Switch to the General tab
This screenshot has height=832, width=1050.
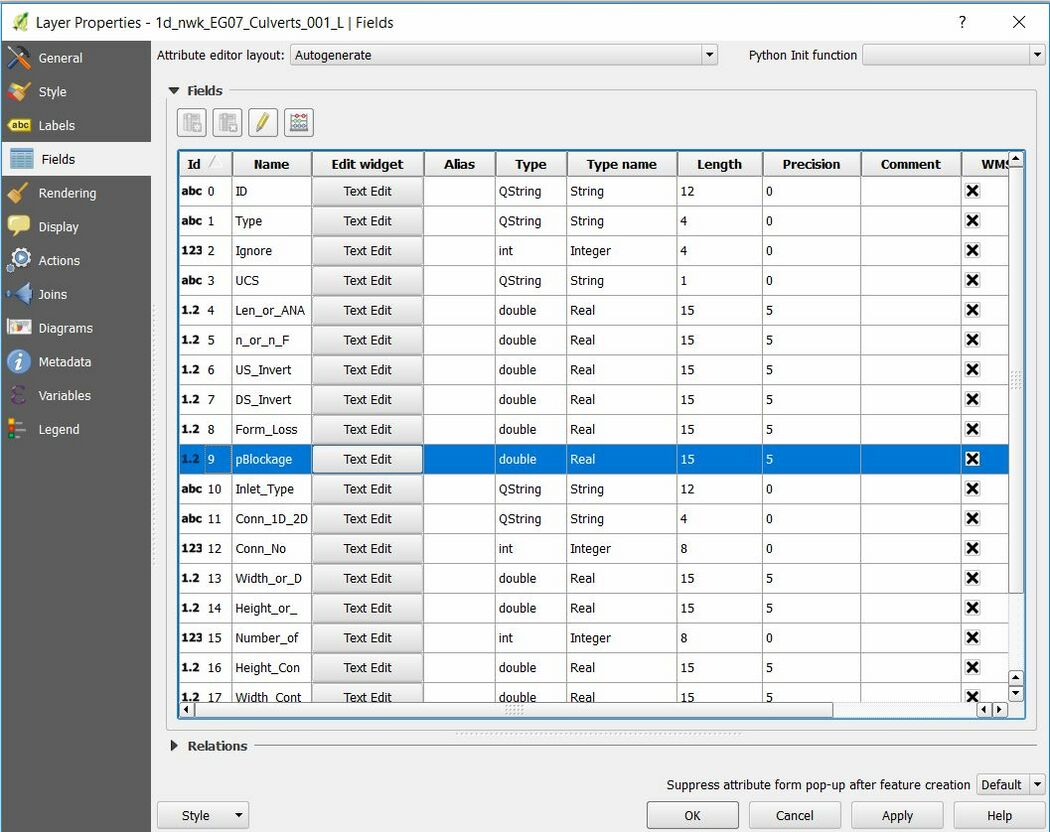[60, 58]
